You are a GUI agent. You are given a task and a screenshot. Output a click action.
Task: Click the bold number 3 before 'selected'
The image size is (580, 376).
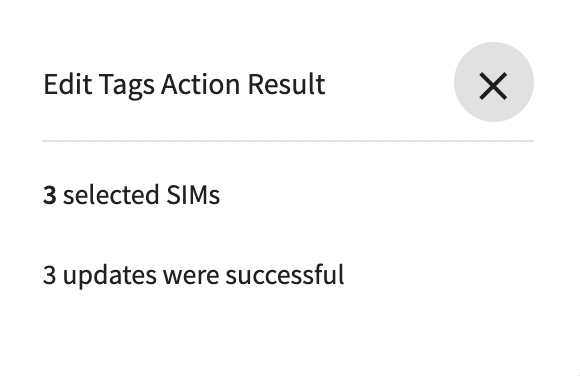[50, 195]
